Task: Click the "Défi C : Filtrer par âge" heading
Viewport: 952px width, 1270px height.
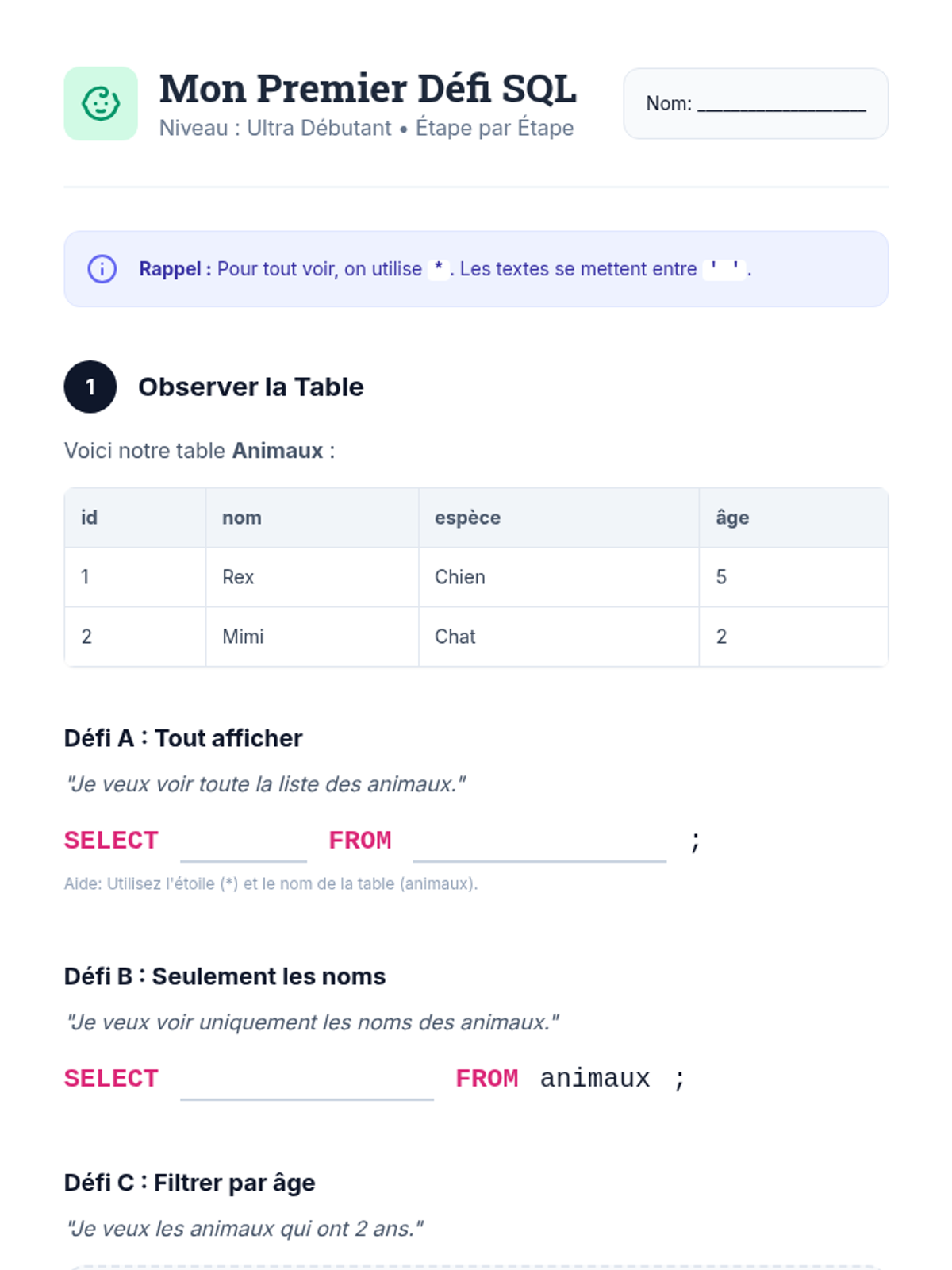Action: click(190, 1183)
